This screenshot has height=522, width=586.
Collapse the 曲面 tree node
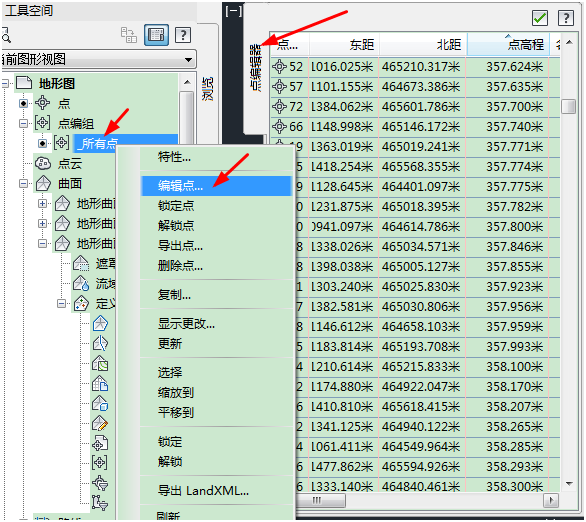click(x=23, y=183)
